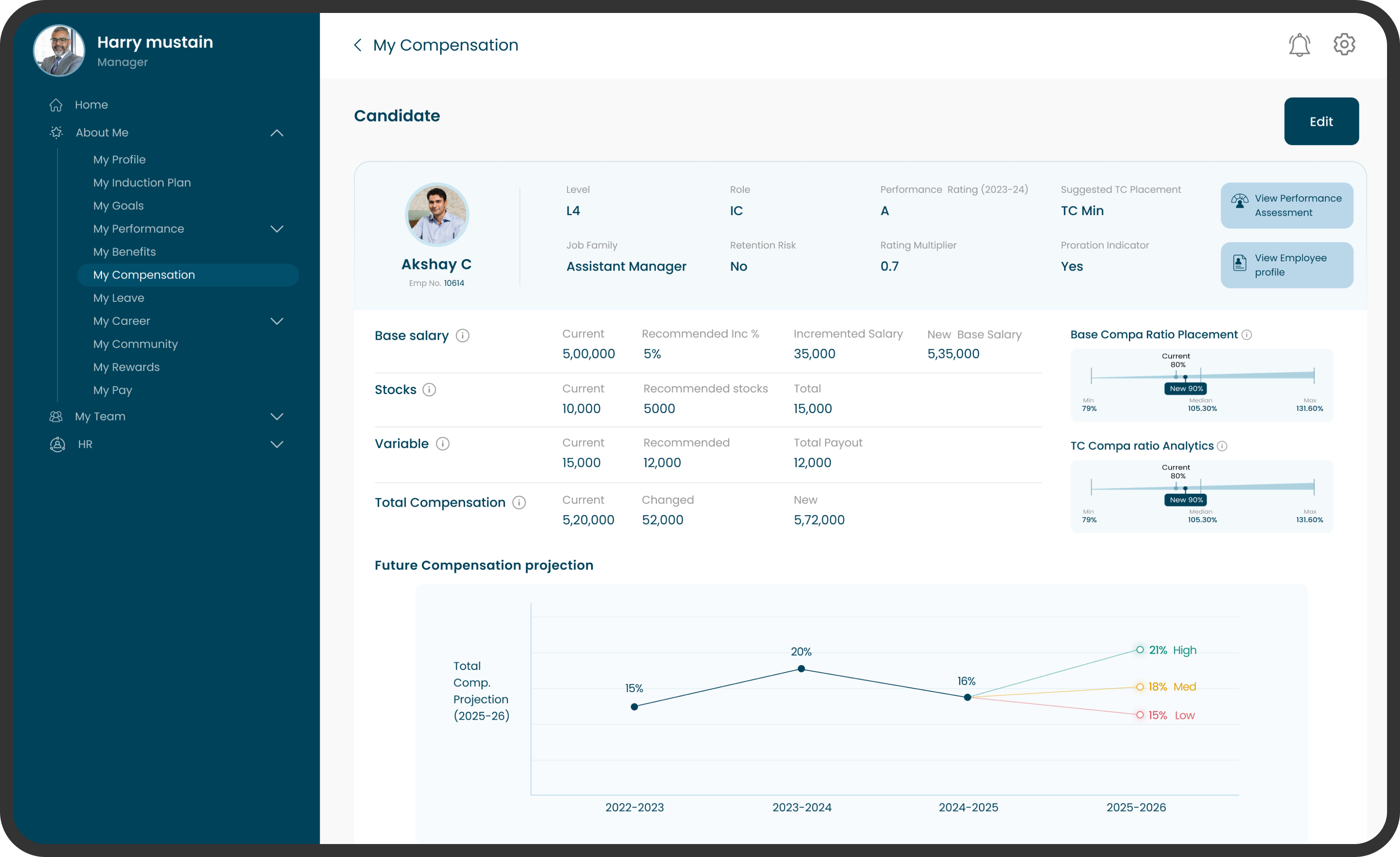Click the HR person icon
The width and height of the screenshot is (1400, 857).
click(x=58, y=444)
